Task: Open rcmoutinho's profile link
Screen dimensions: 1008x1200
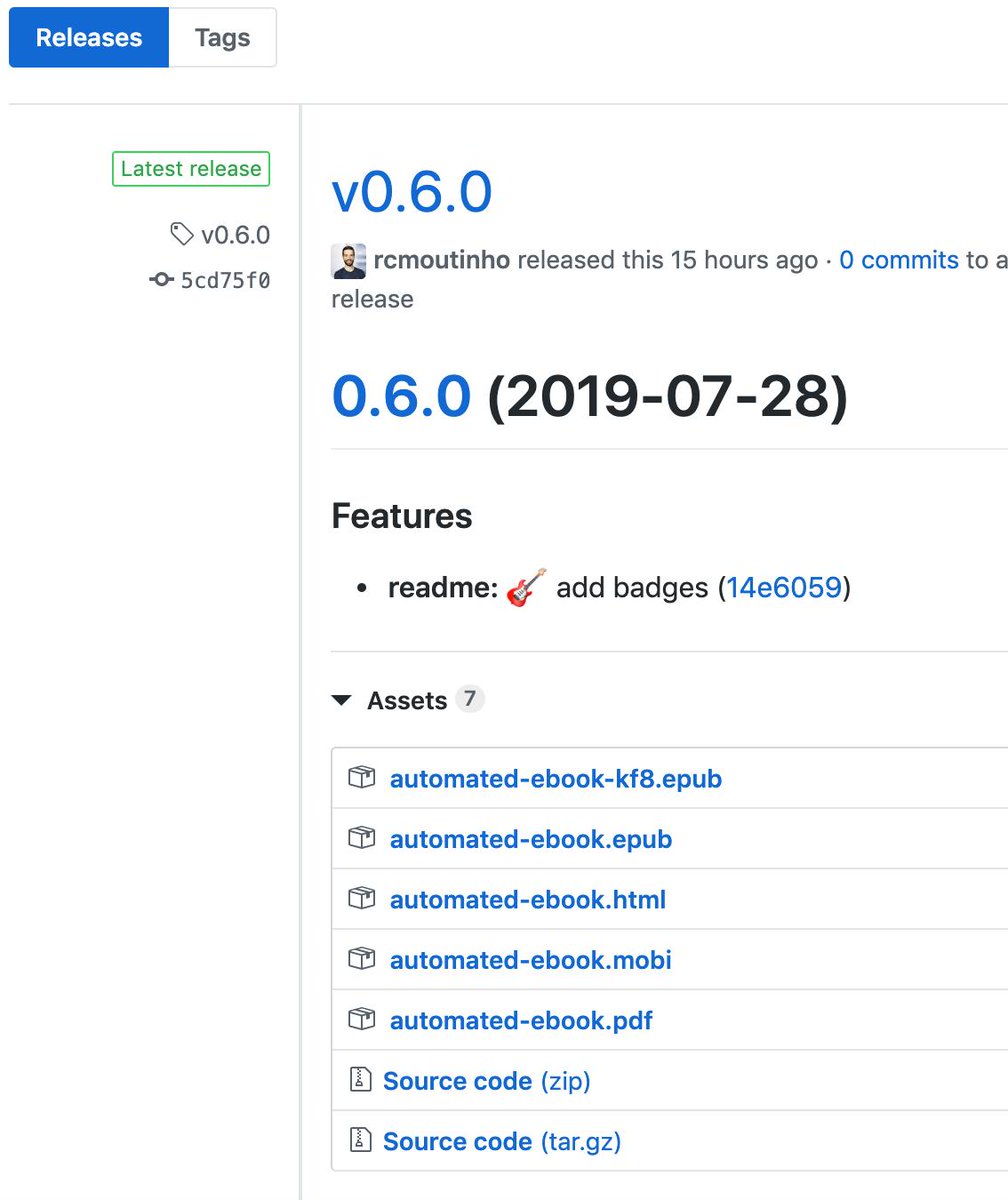Action: tap(442, 260)
